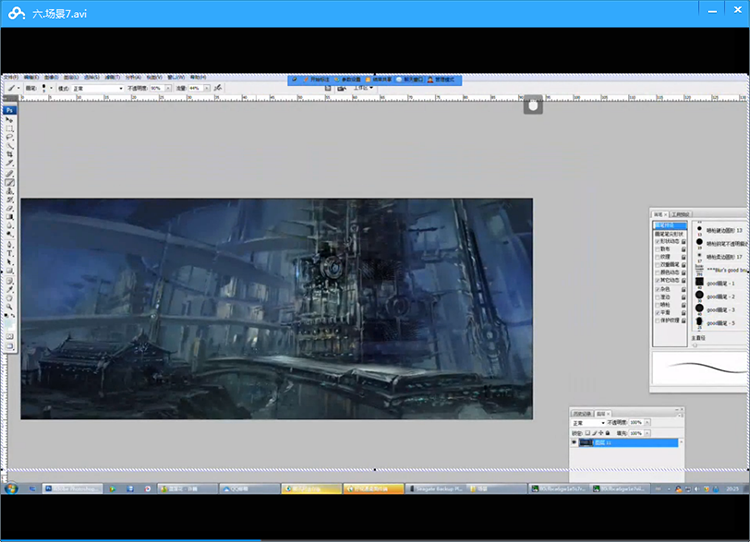Open the 文件(F) menu
The height and width of the screenshot is (542, 750).
[11, 77]
